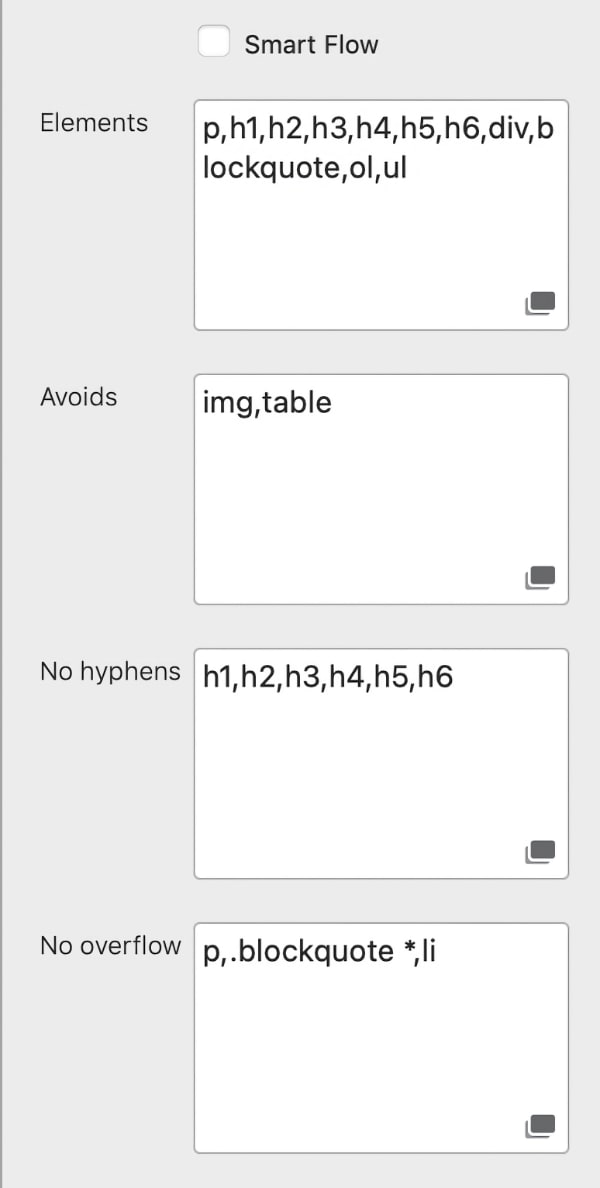
Task: Place cursor in the 'p,.blockquote *,li' text
Action: click(319, 952)
